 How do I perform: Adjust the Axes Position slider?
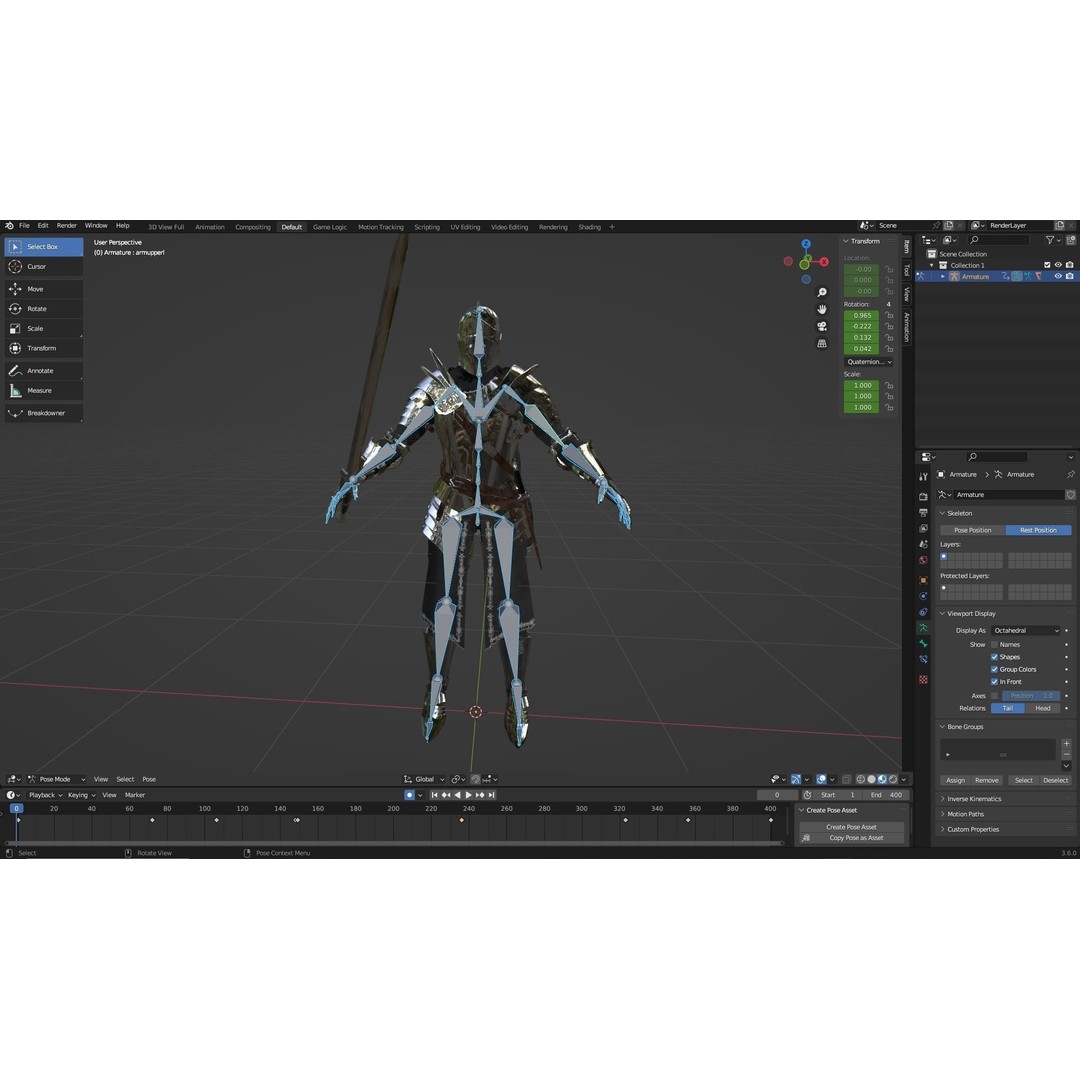1031,696
